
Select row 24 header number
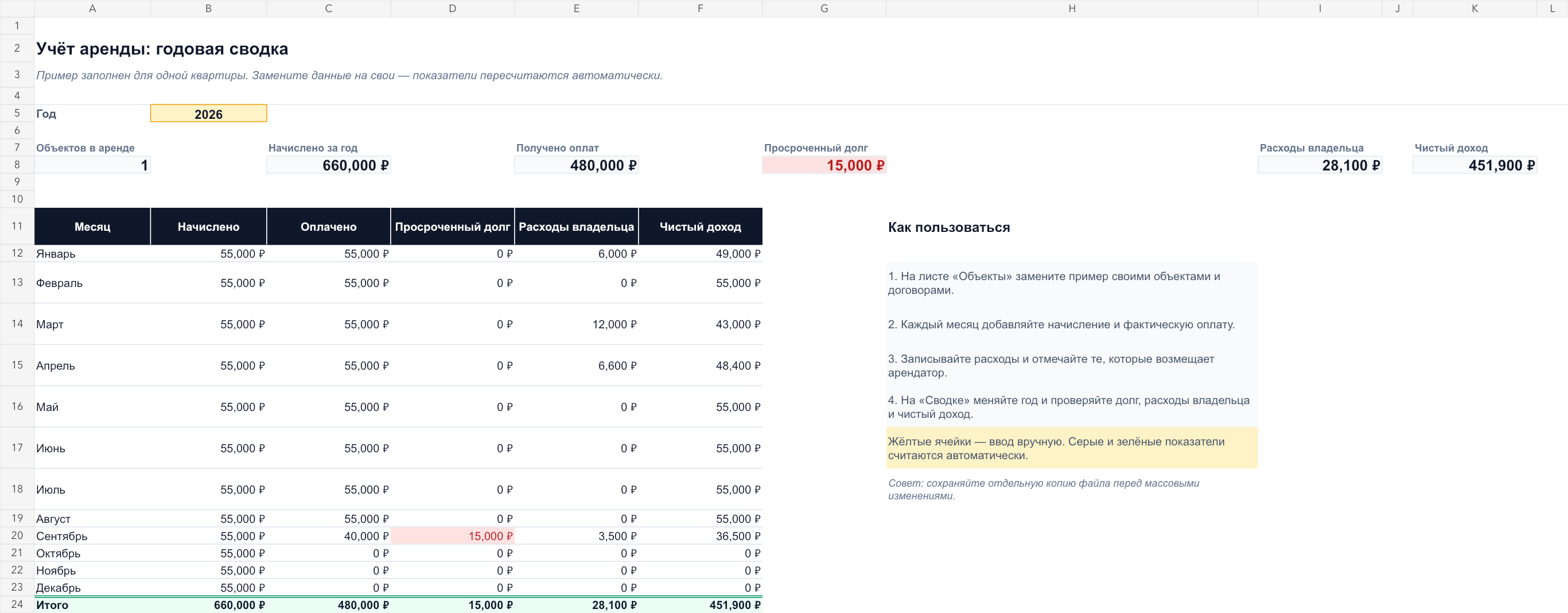pyautogui.click(x=17, y=604)
